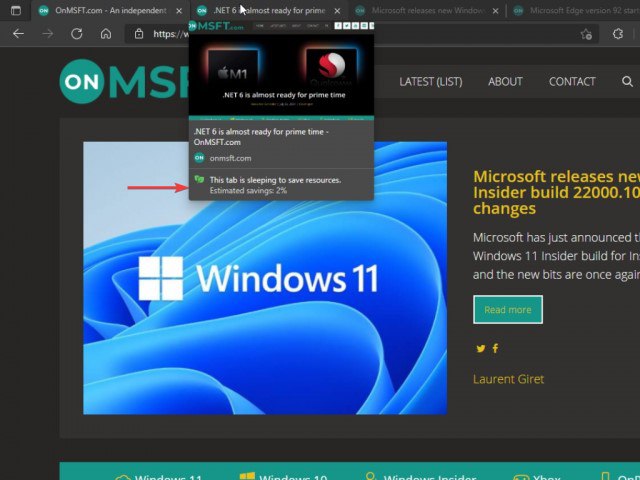The height and width of the screenshot is (480, 640).
Task: Click the preview title '.NET 6 is almost ready'
Action: pos(261,137)
